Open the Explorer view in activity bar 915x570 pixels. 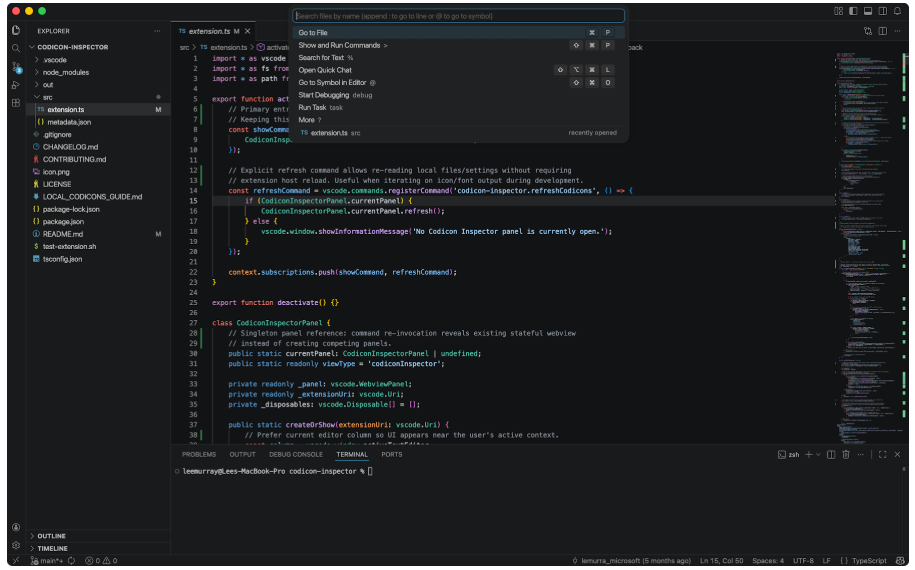(x=16, y=30)
